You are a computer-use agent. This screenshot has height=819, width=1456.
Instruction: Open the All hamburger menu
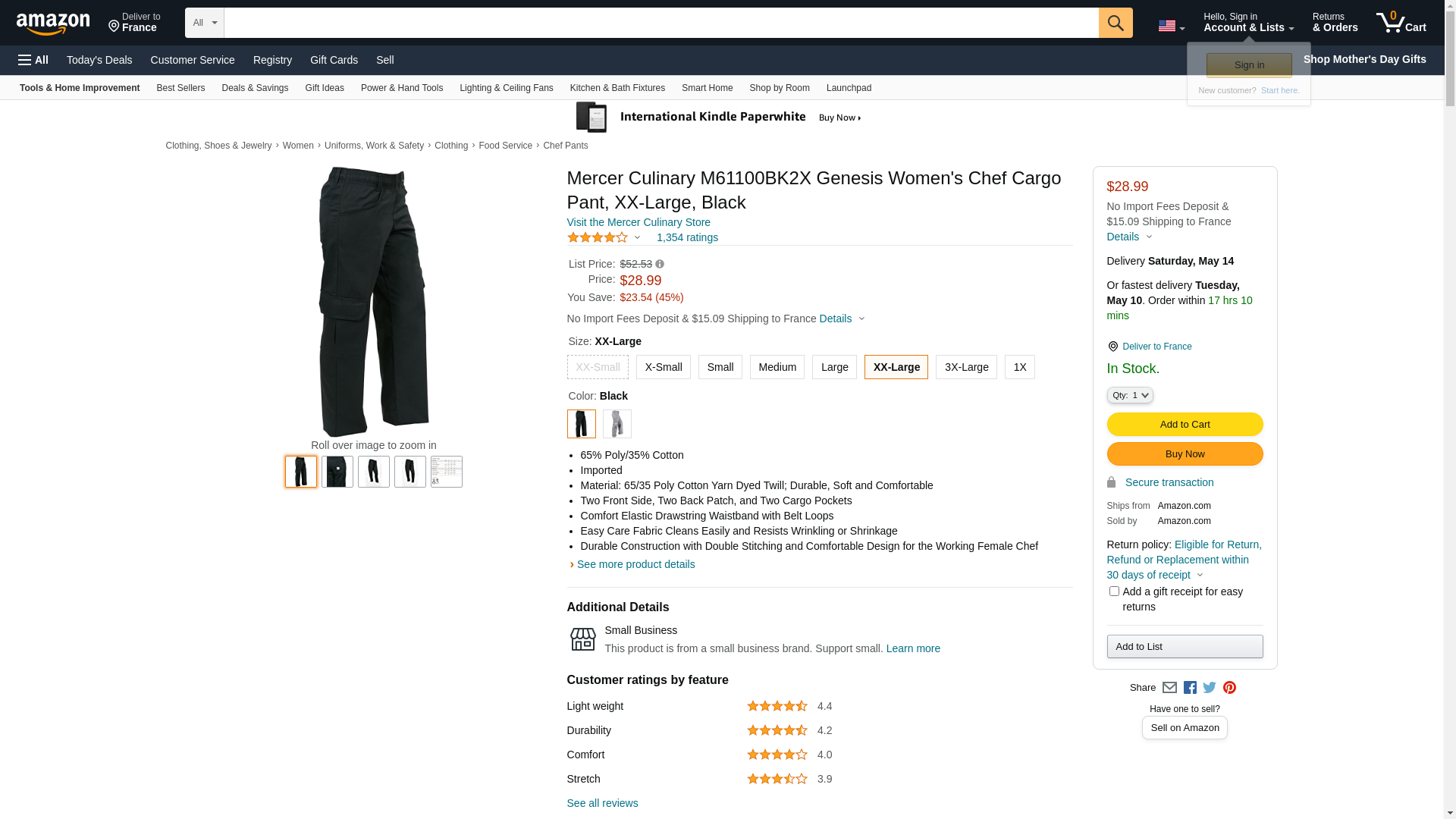33,60
